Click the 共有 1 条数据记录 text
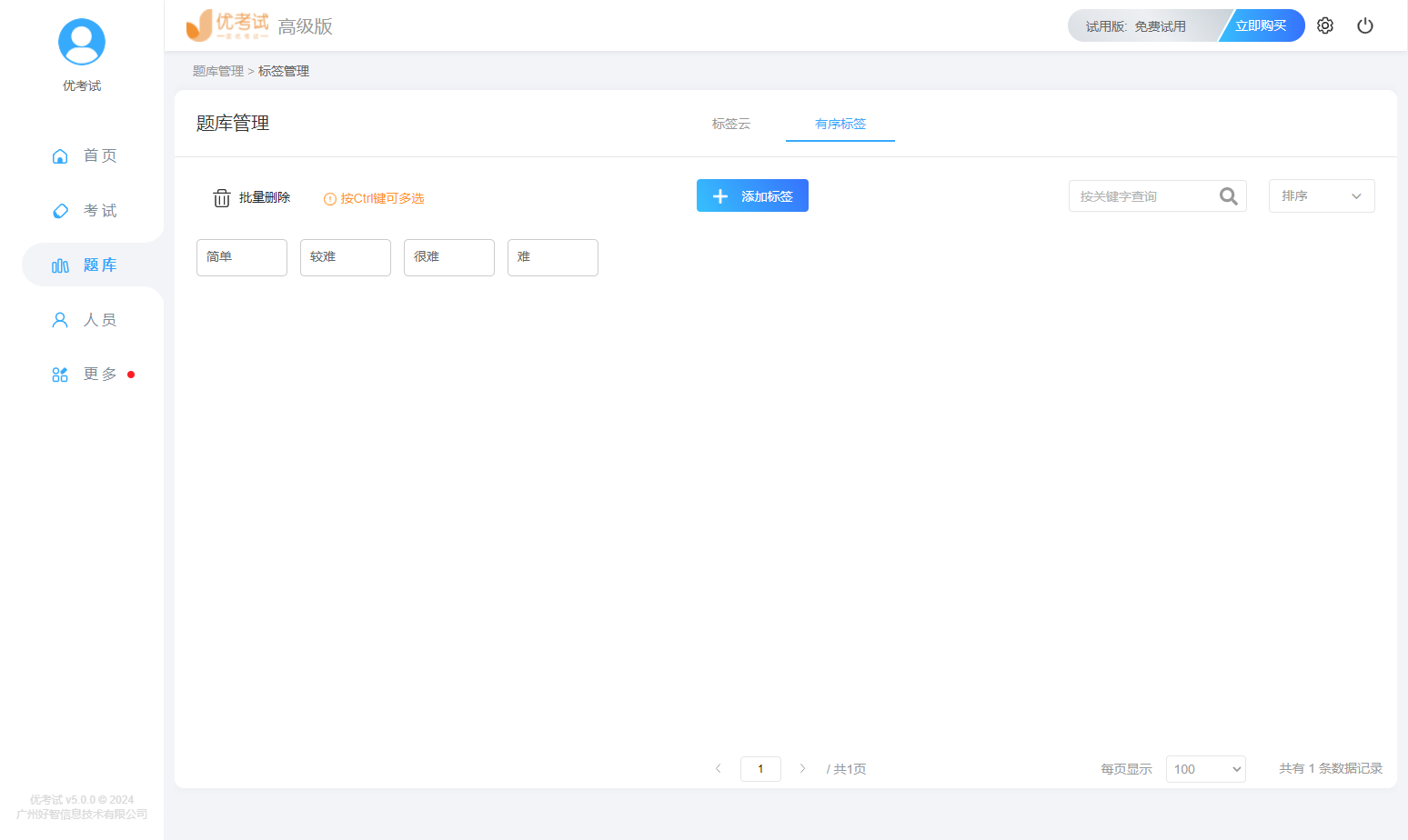Viewport: 1408px width, 840px height. (x=1331, y=768)
